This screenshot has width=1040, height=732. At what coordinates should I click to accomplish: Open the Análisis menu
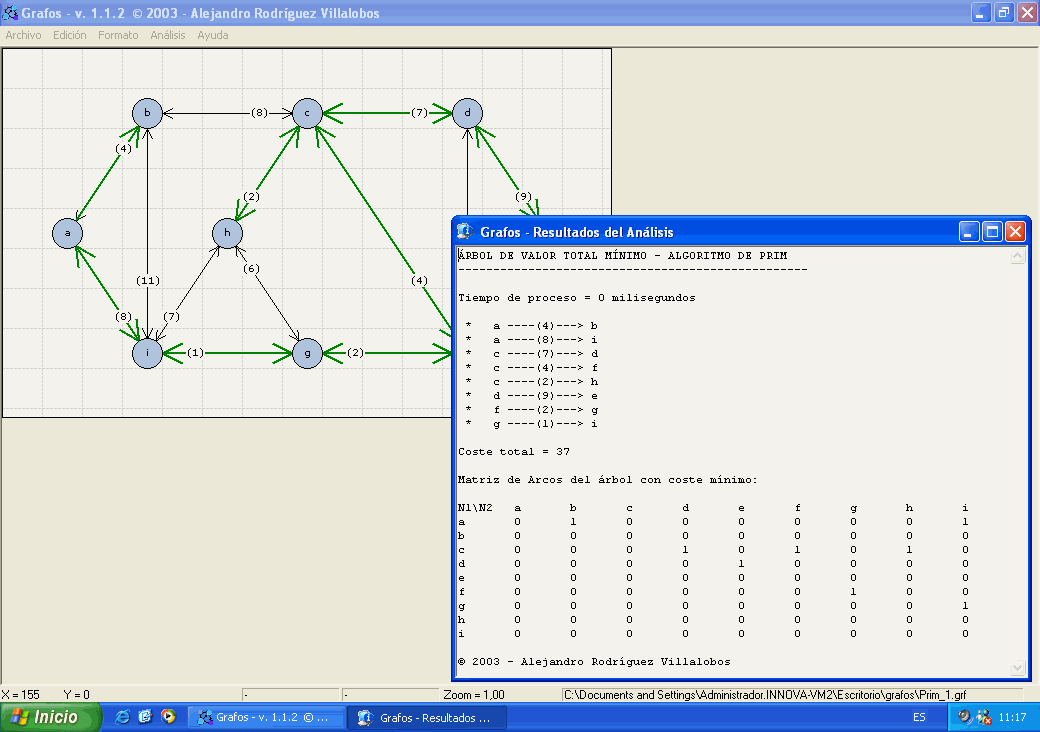168,35
